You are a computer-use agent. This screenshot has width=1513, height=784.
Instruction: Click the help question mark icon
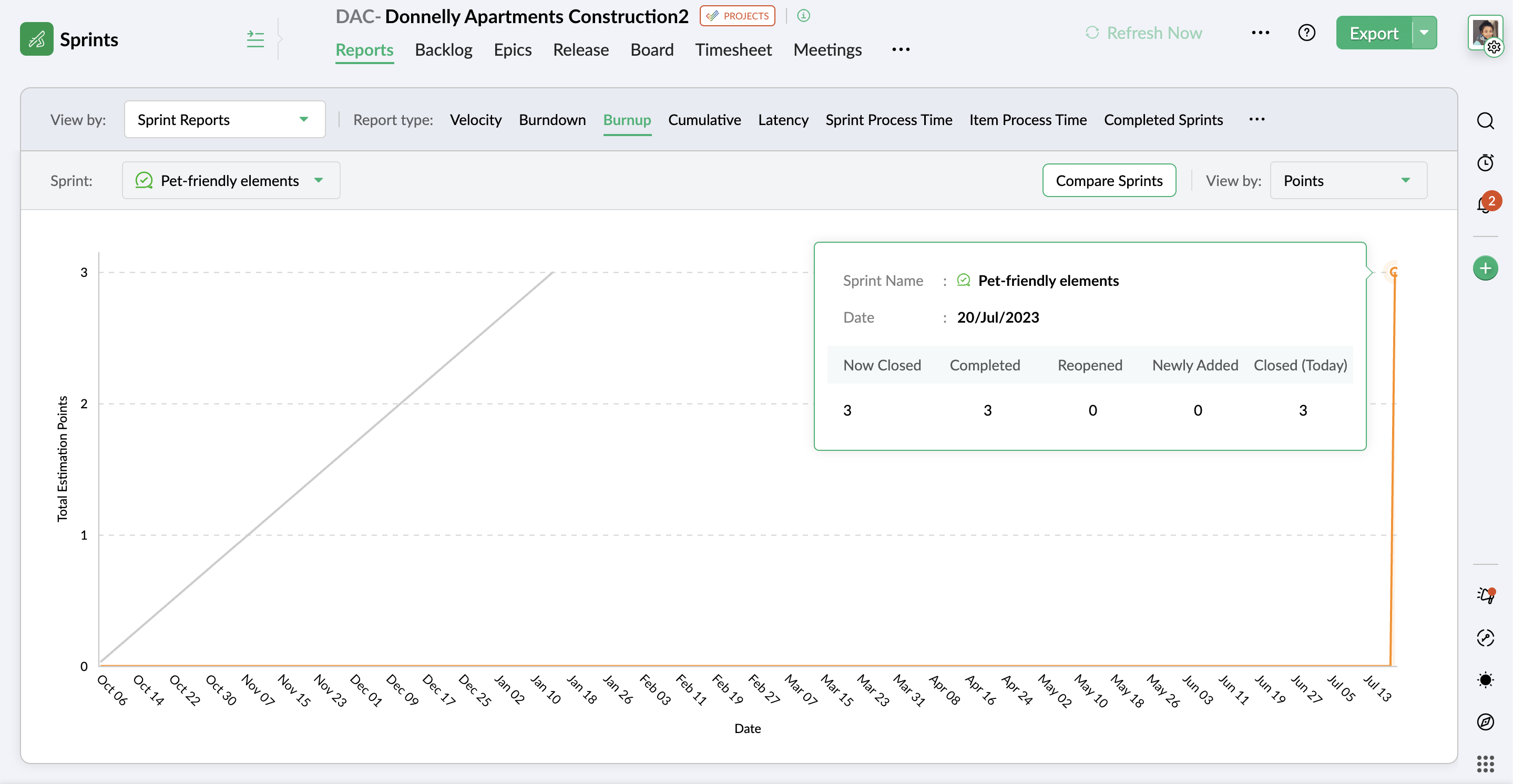pyautogui.click(x=1306, y=33)
